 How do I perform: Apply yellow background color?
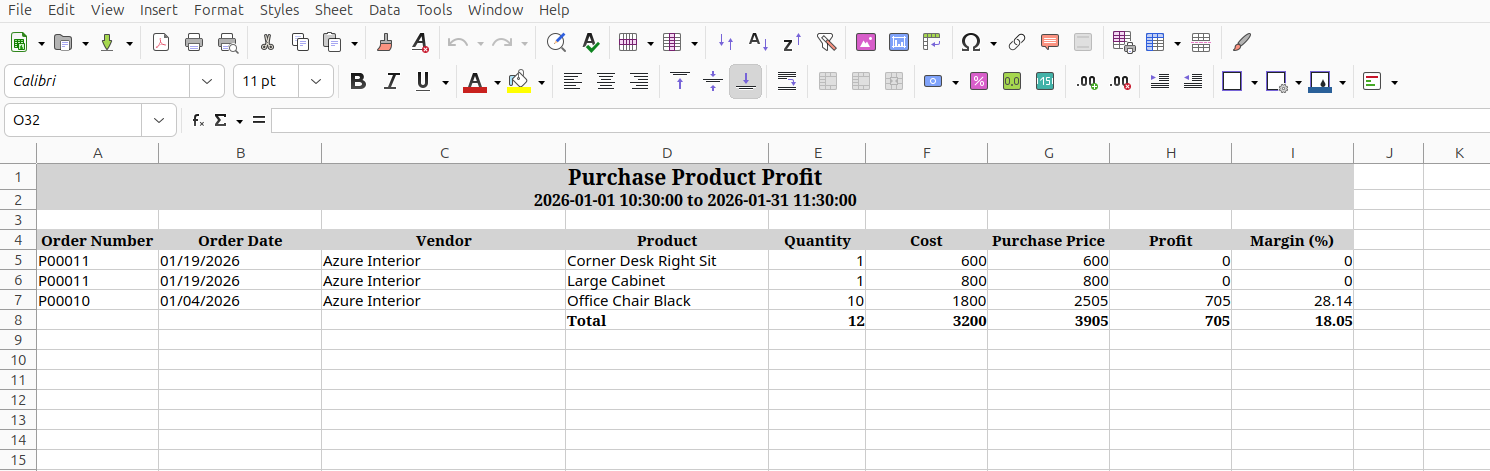519,81
